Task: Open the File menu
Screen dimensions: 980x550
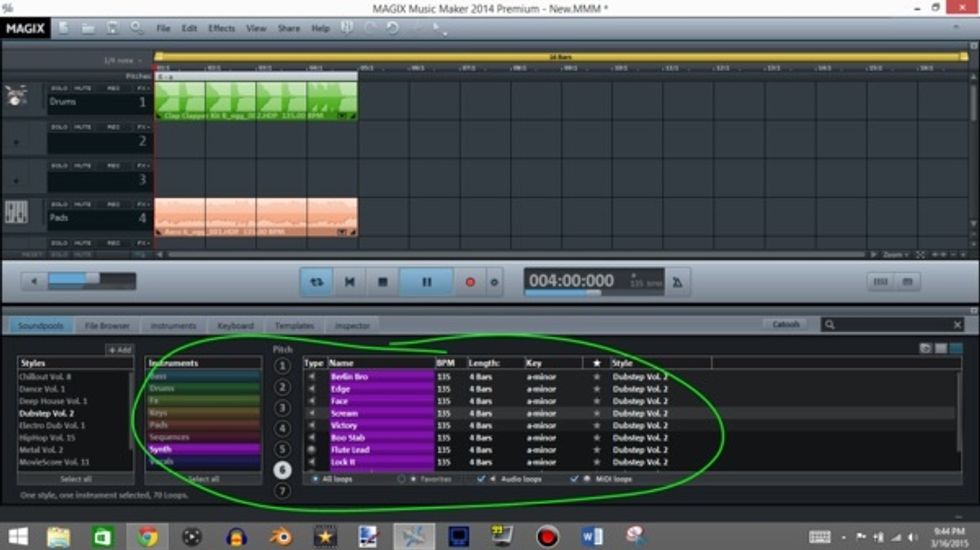Action: (x=163, y=28)
